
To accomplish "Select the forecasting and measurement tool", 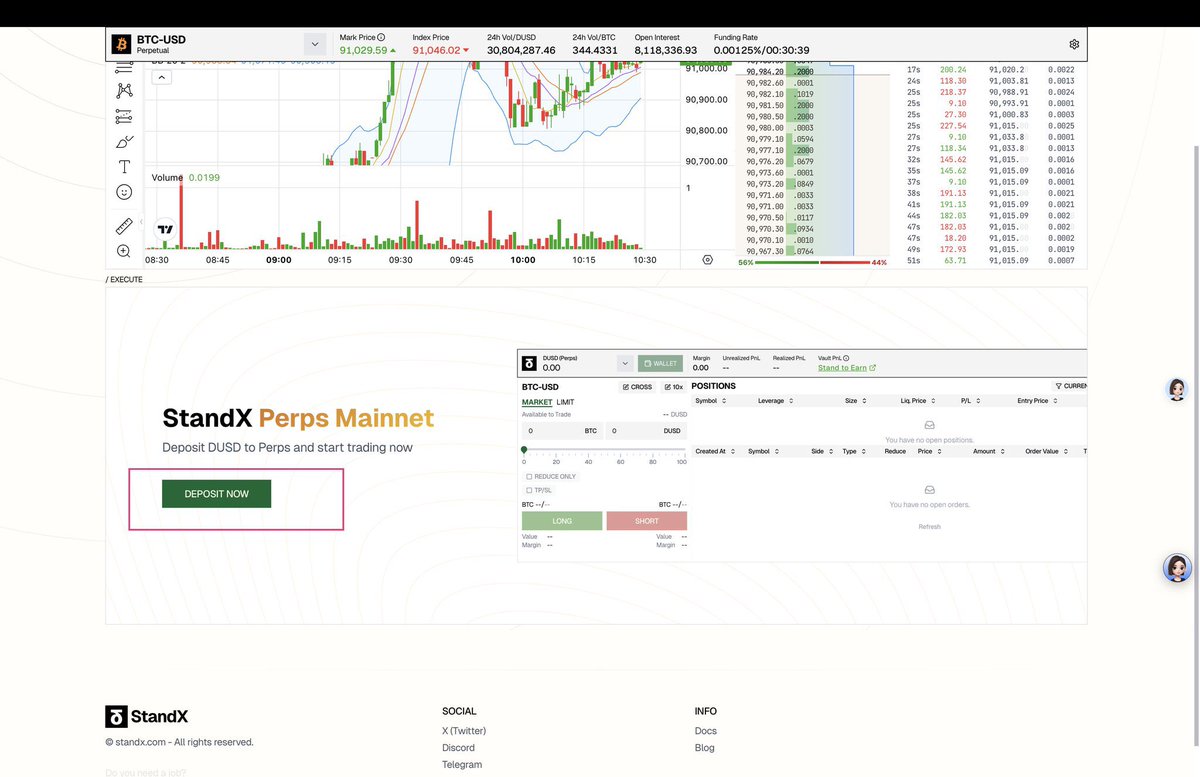I will [x=124, y=116].
